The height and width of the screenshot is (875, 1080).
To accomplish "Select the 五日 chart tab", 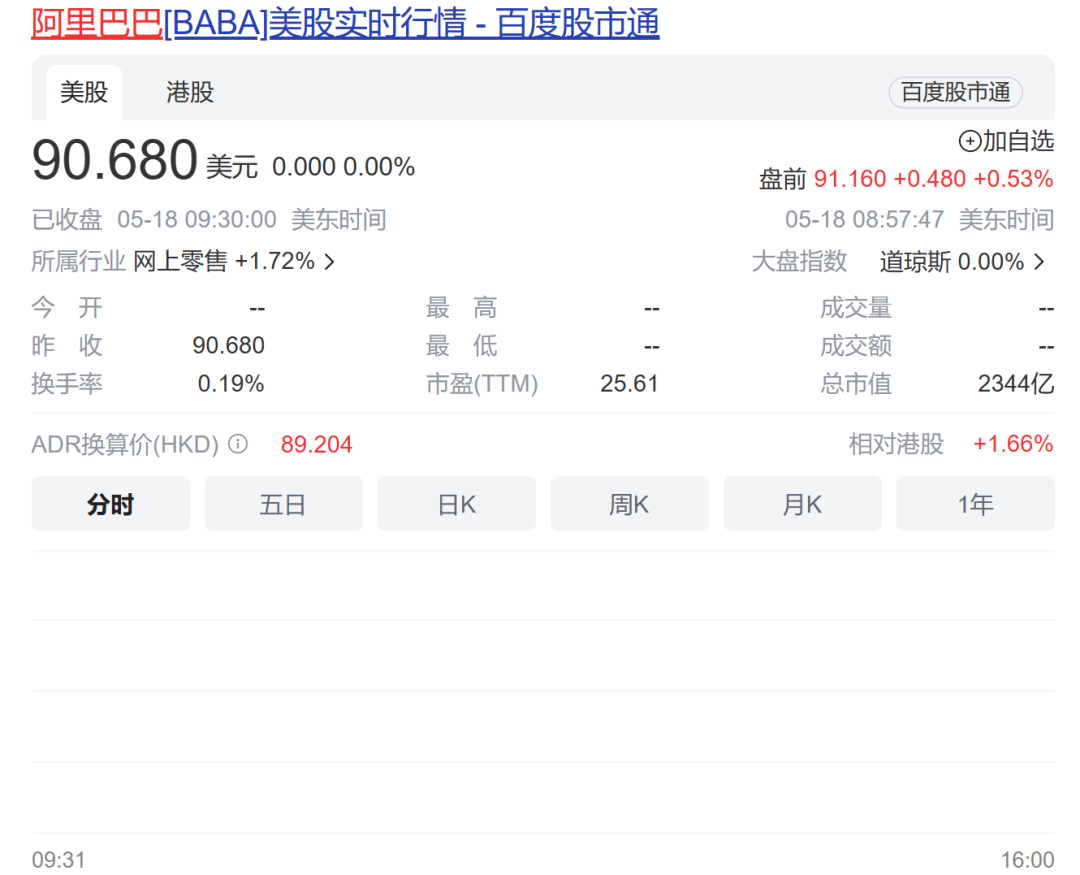I will click(283, 504).
